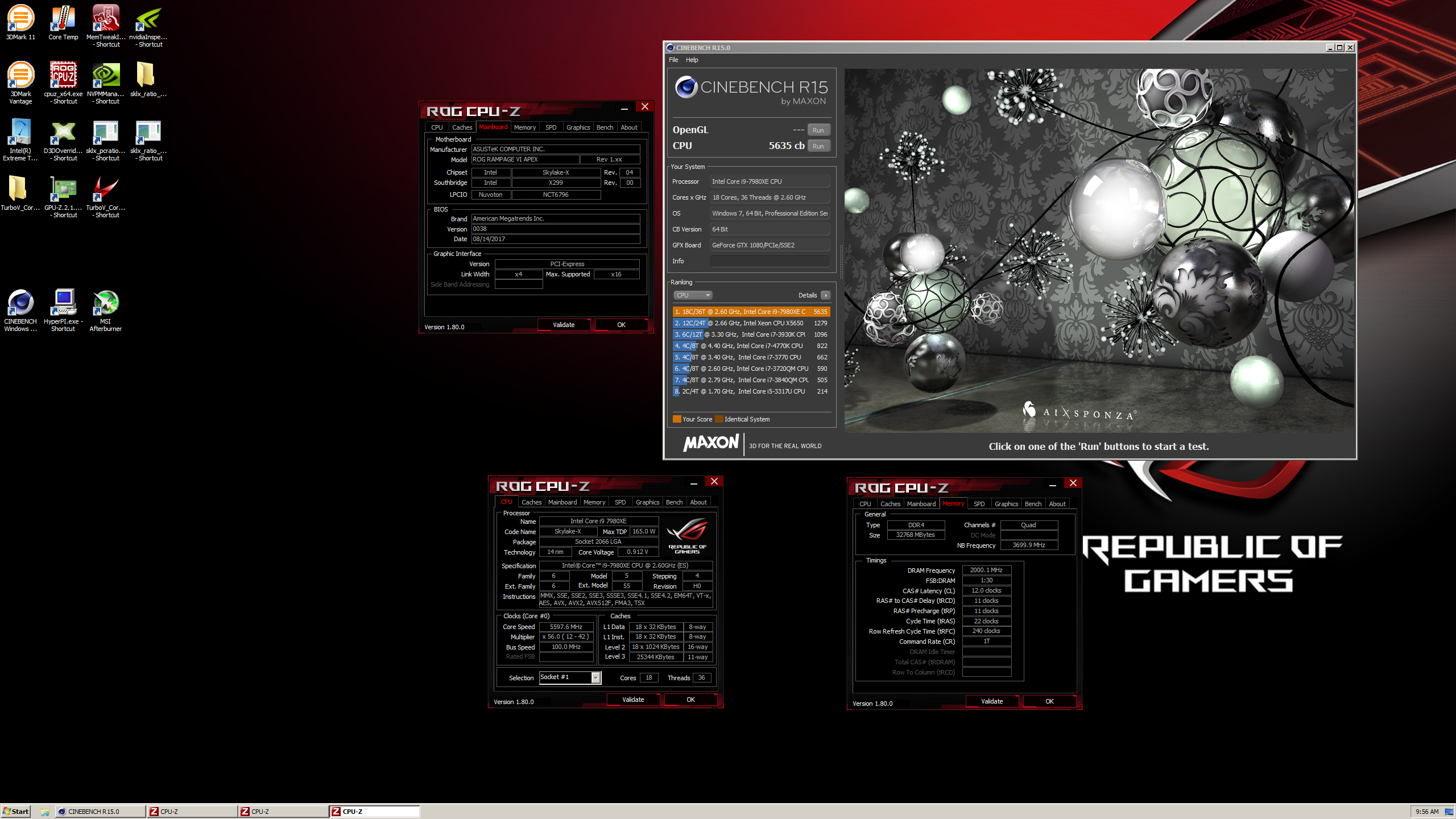Open Mainboard tab in Memory CPU-Z window
The height and width of the screenshot is (819, 1456).
[921, 504]
